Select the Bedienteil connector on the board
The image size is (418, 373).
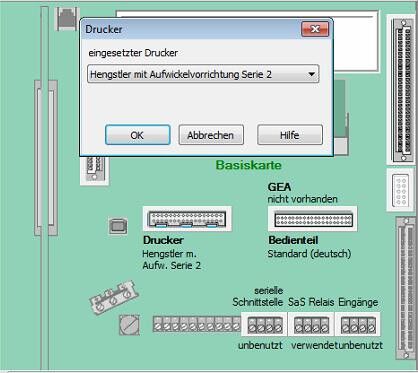(313, 219)
